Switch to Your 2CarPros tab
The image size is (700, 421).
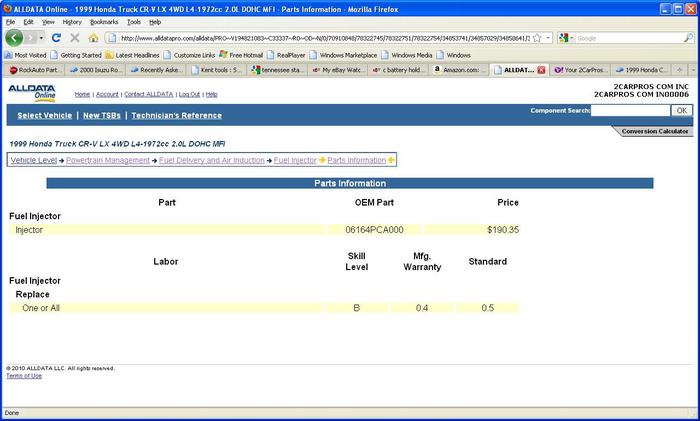(579, 70)
